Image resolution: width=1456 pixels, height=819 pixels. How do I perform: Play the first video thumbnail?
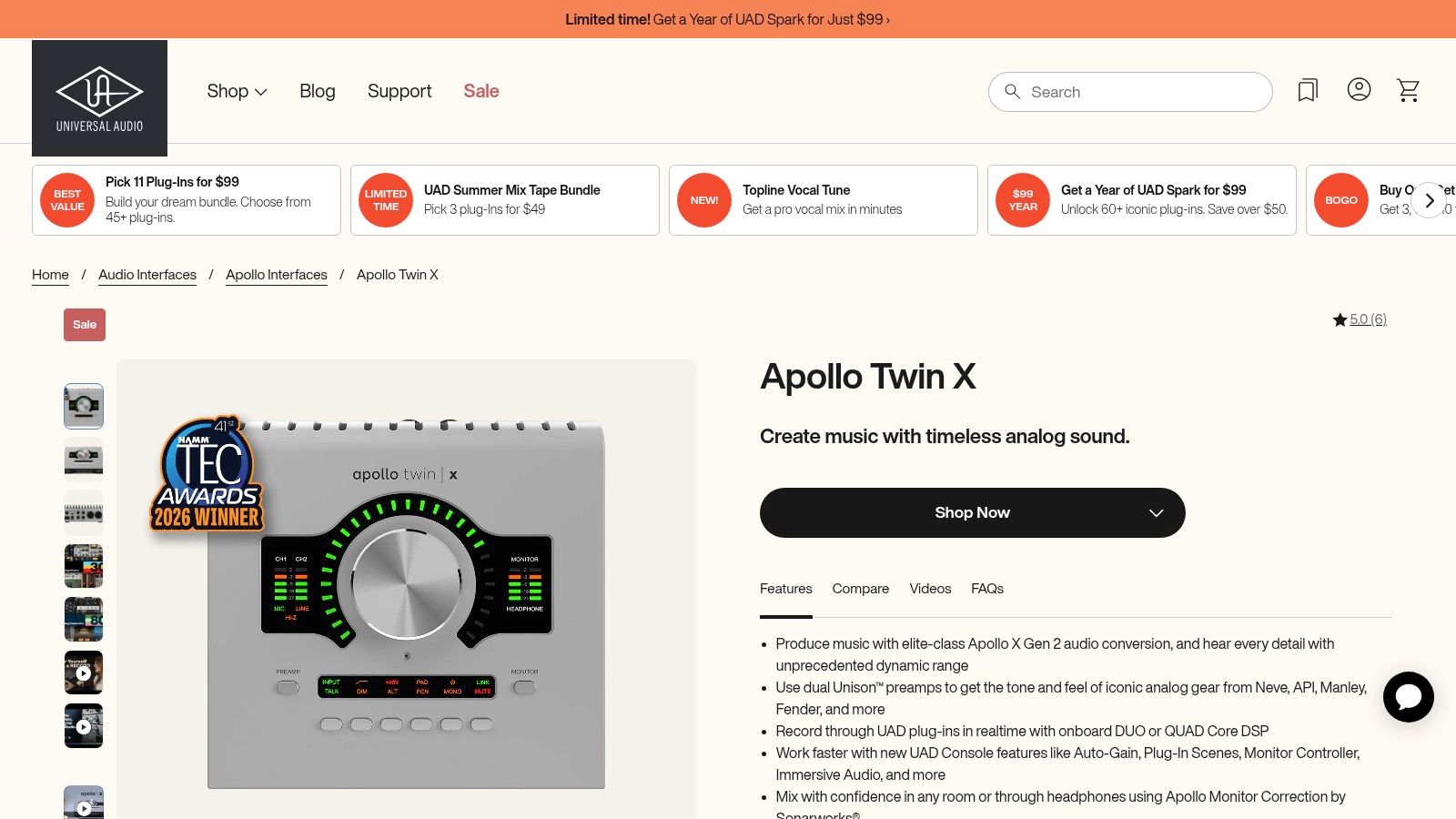84,673
